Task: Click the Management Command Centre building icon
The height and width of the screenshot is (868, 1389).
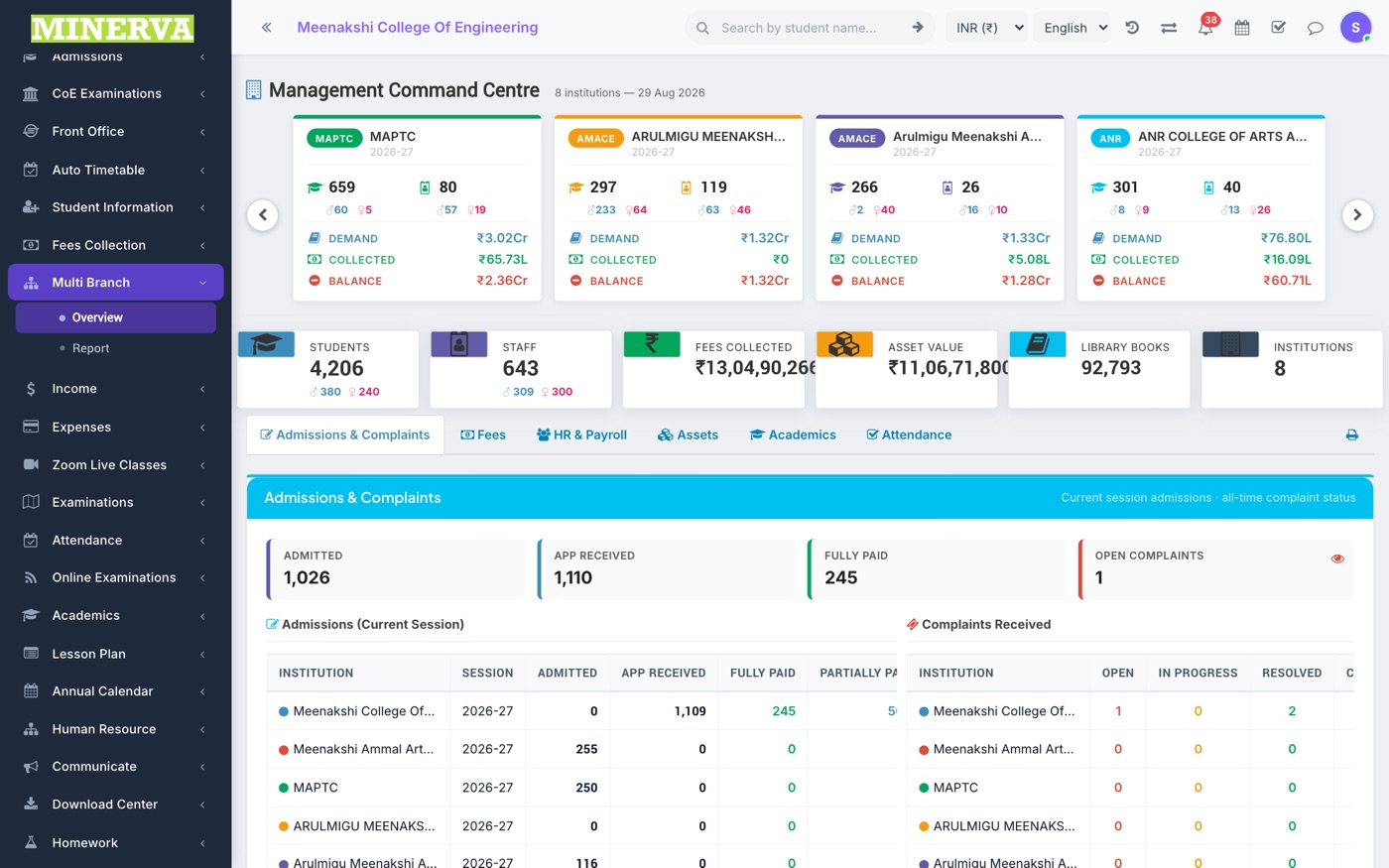Action: 254,90
